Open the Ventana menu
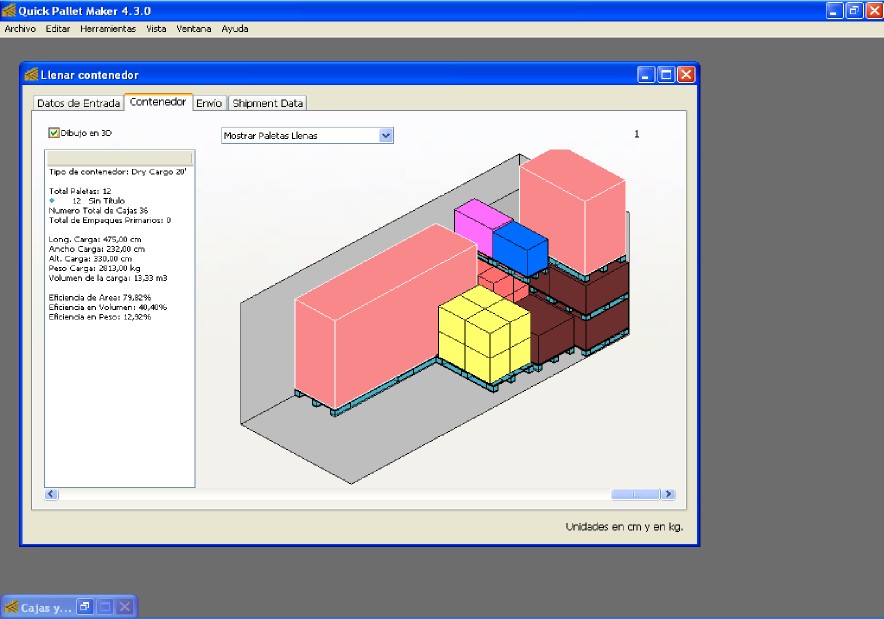The width and height of the screenshot is (884, 619). 193,29
